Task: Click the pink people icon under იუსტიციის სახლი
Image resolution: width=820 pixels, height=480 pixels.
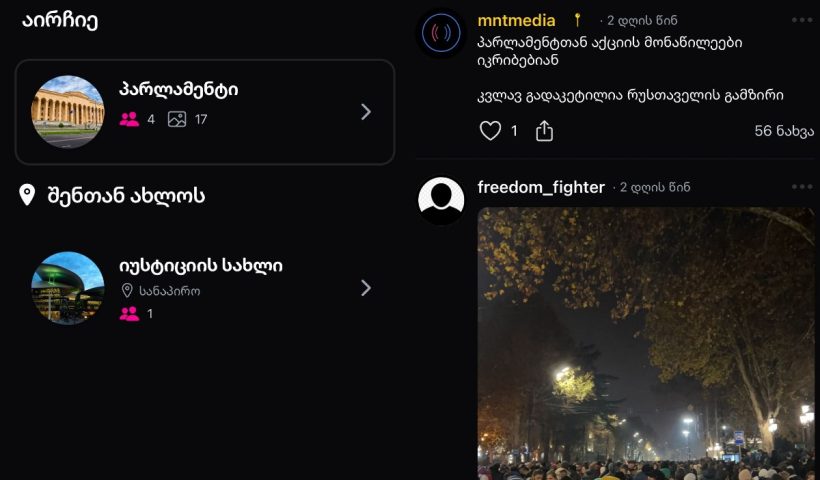Action: point(129,313)
